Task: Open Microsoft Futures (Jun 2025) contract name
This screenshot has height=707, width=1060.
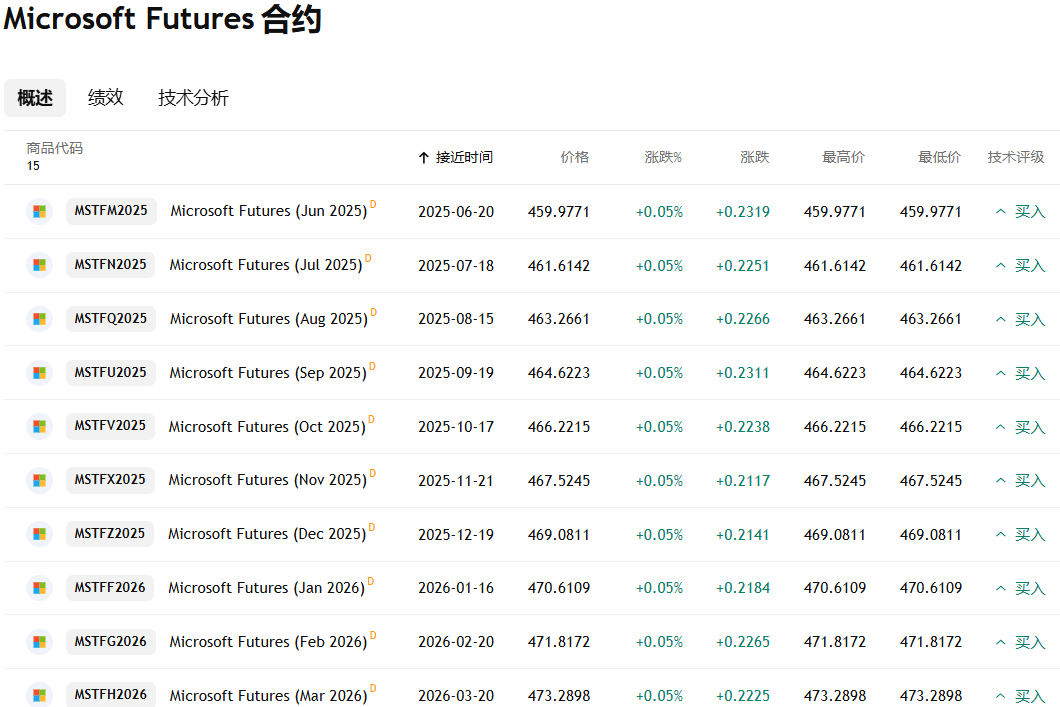Action: (x=269, y=212)
